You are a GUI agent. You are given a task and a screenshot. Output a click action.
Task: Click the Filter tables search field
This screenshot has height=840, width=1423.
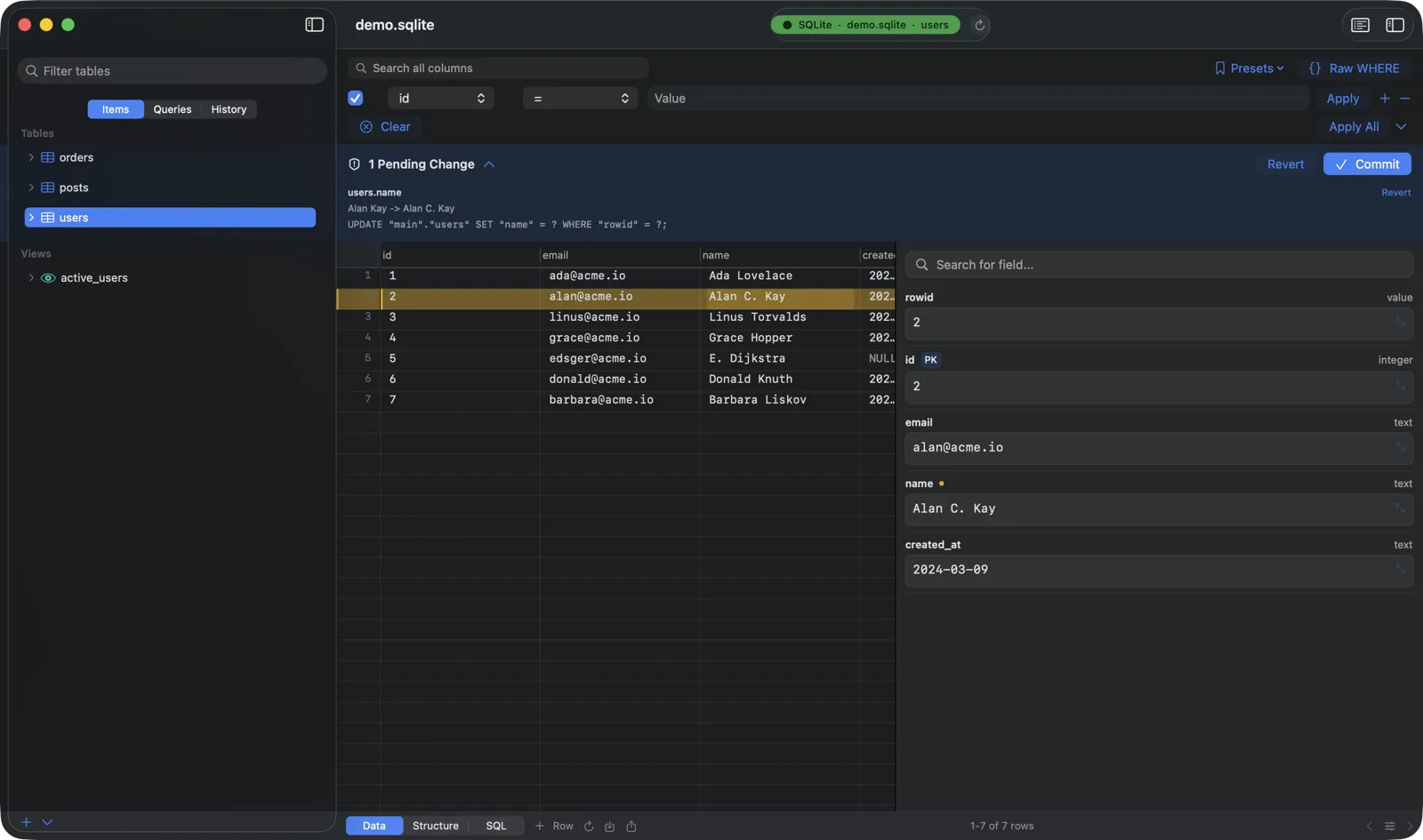173,71
